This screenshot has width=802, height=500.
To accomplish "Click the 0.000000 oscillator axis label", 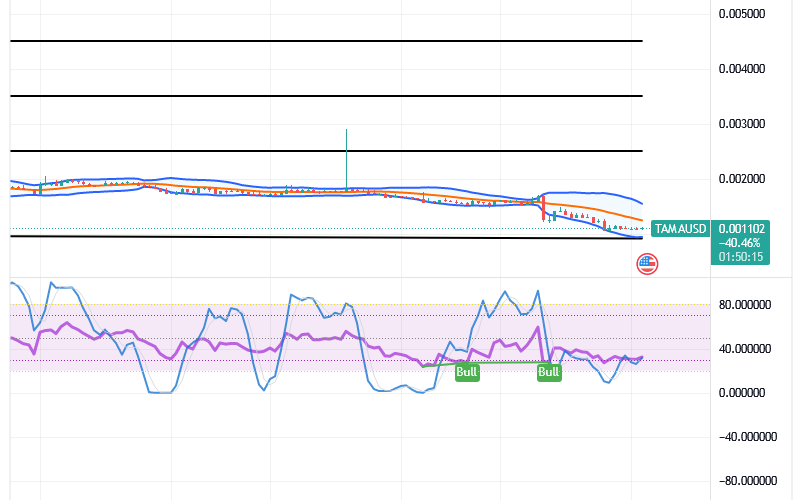I will (742, 393).
